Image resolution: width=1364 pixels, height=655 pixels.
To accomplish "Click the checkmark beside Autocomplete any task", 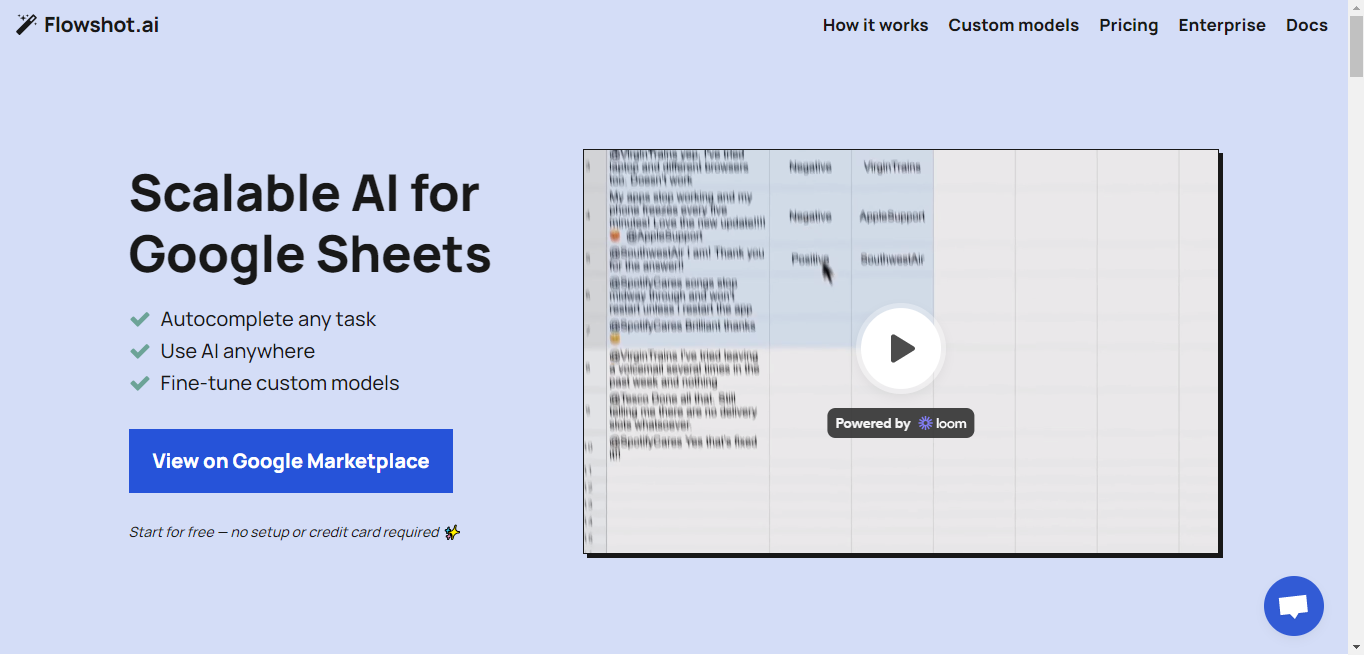I will coord(140,320).
